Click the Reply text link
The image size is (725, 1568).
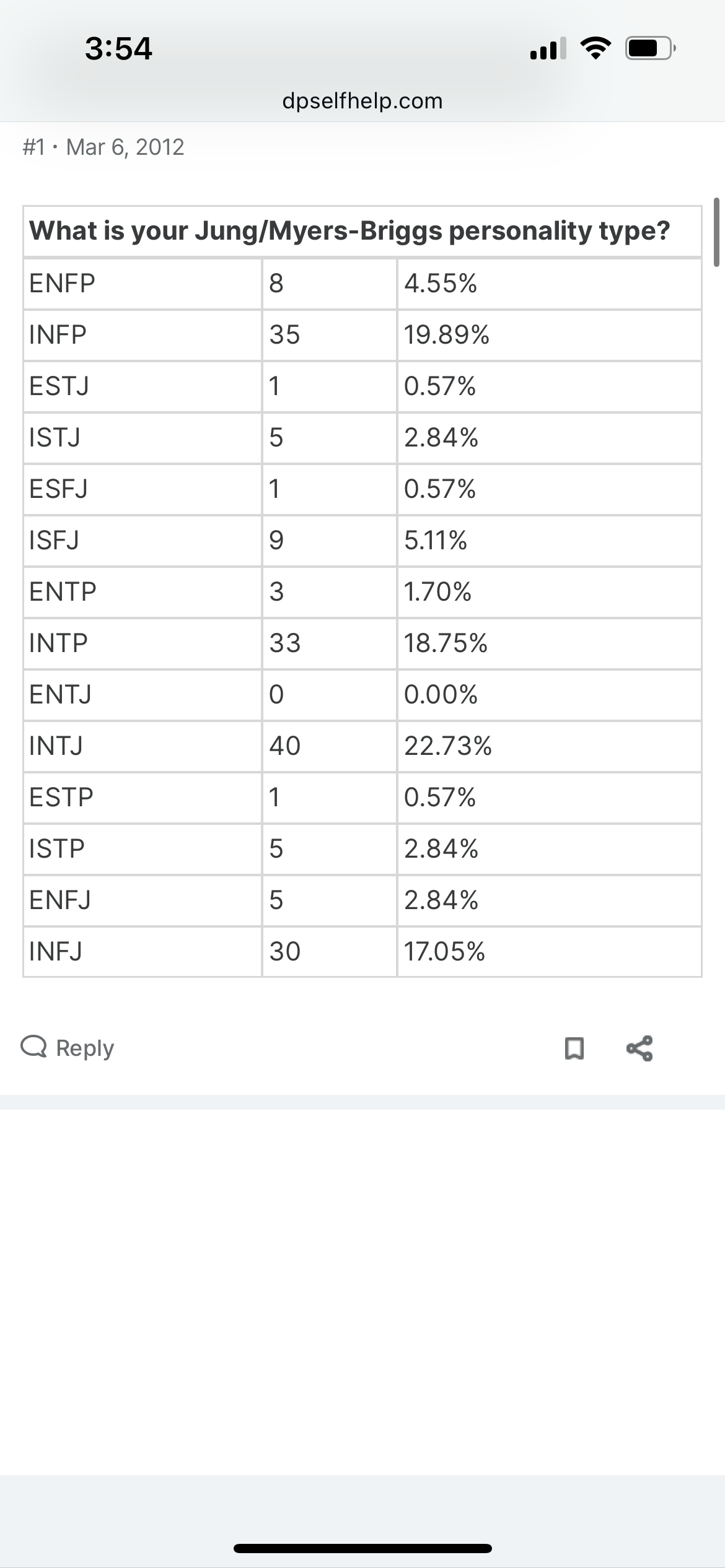click(85, 1048)
